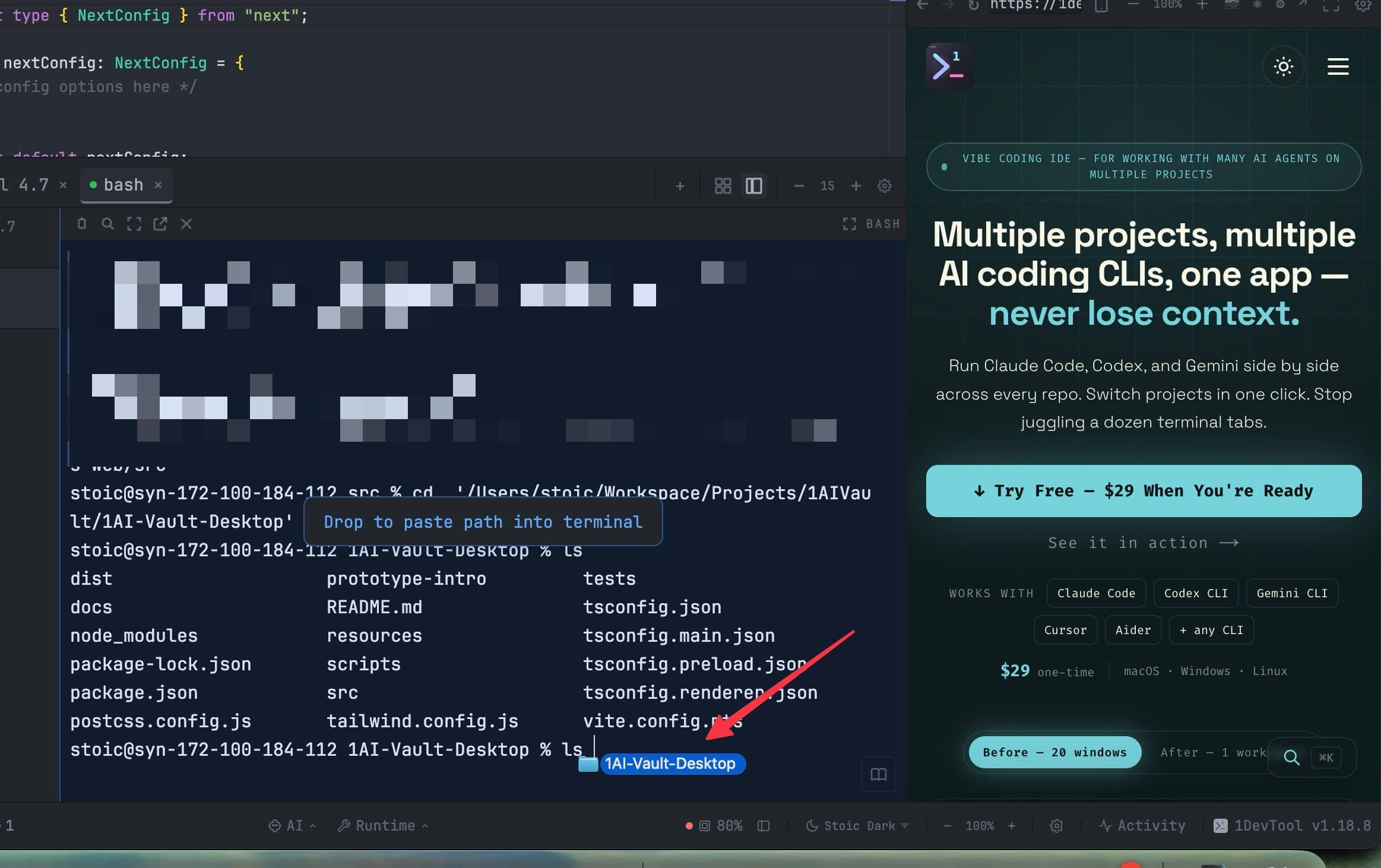Zoom out the browser preview

pyautogui.click(x=1133, y=5)
